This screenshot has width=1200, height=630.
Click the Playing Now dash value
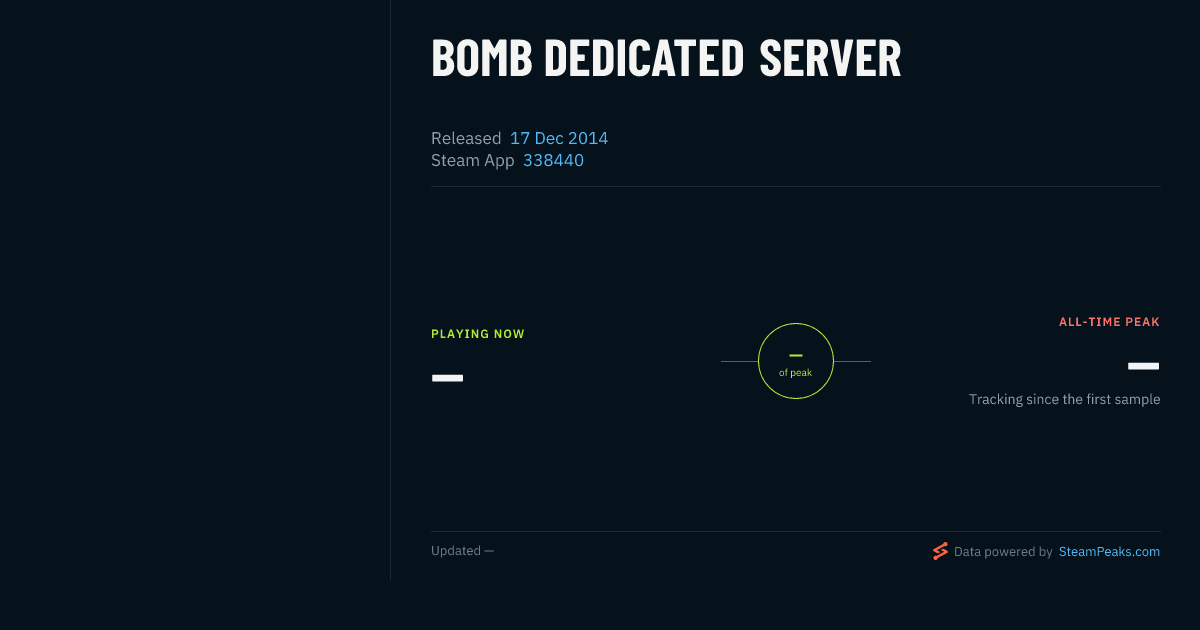click(x=447, y=378)
